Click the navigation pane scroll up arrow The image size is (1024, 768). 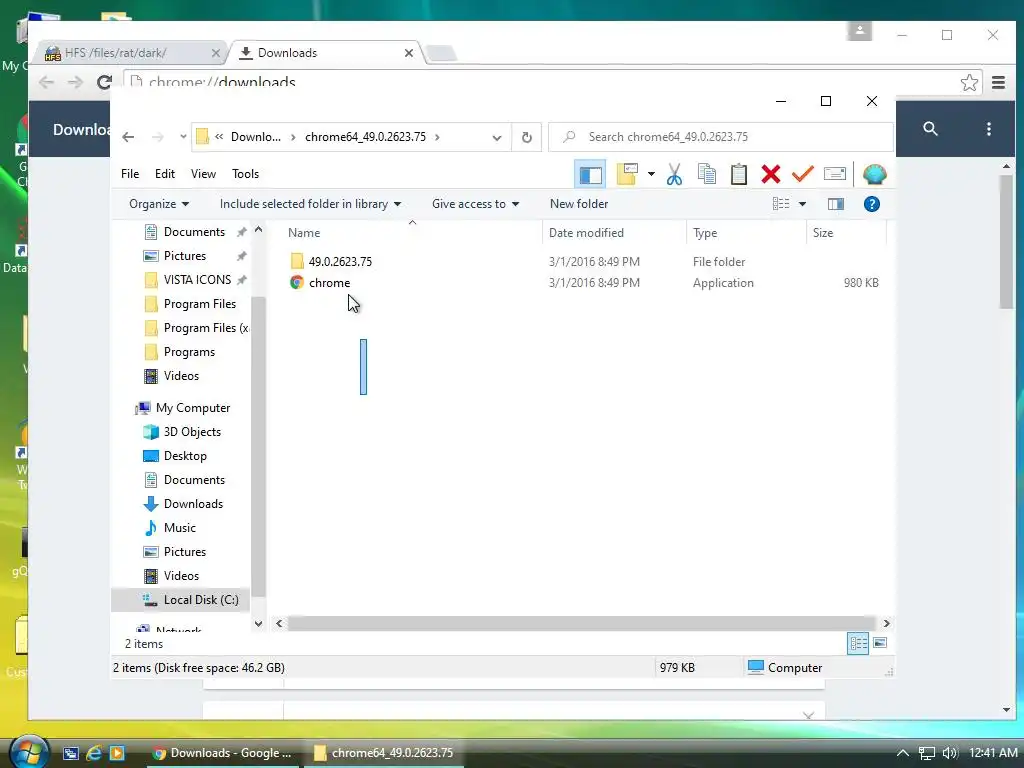[x=258, y=230]
